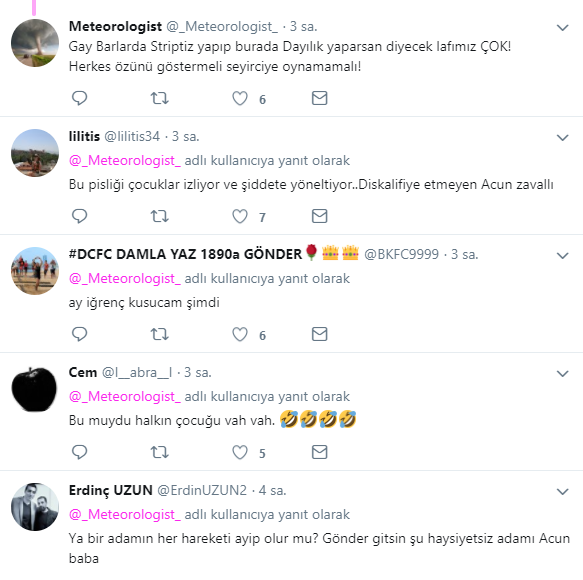
Task: Share @BKFC9999's tweet via envelope icon
Action: pos(319,334)
